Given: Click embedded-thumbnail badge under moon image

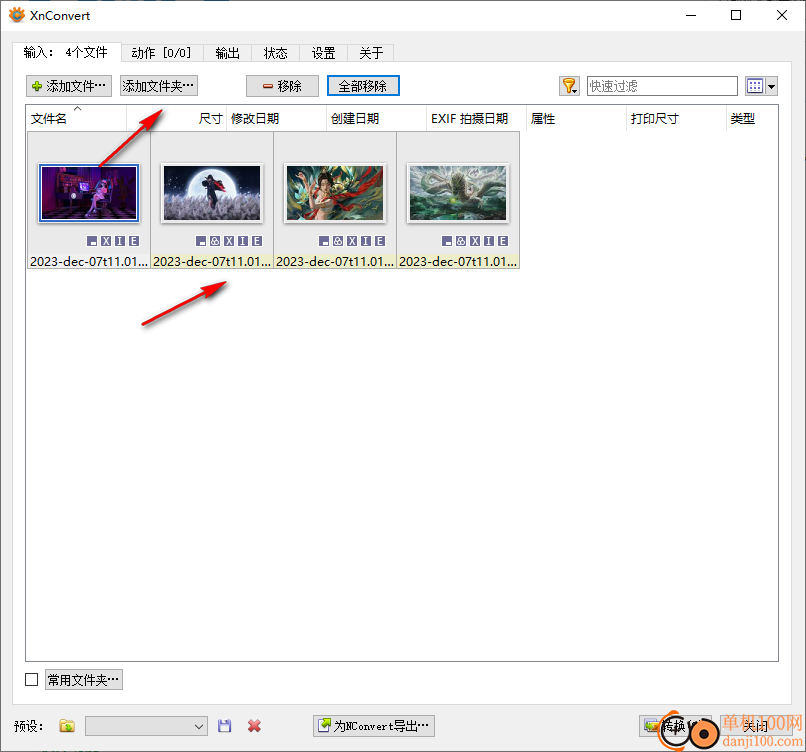Looking at the screenshot, I should point(202,241).
